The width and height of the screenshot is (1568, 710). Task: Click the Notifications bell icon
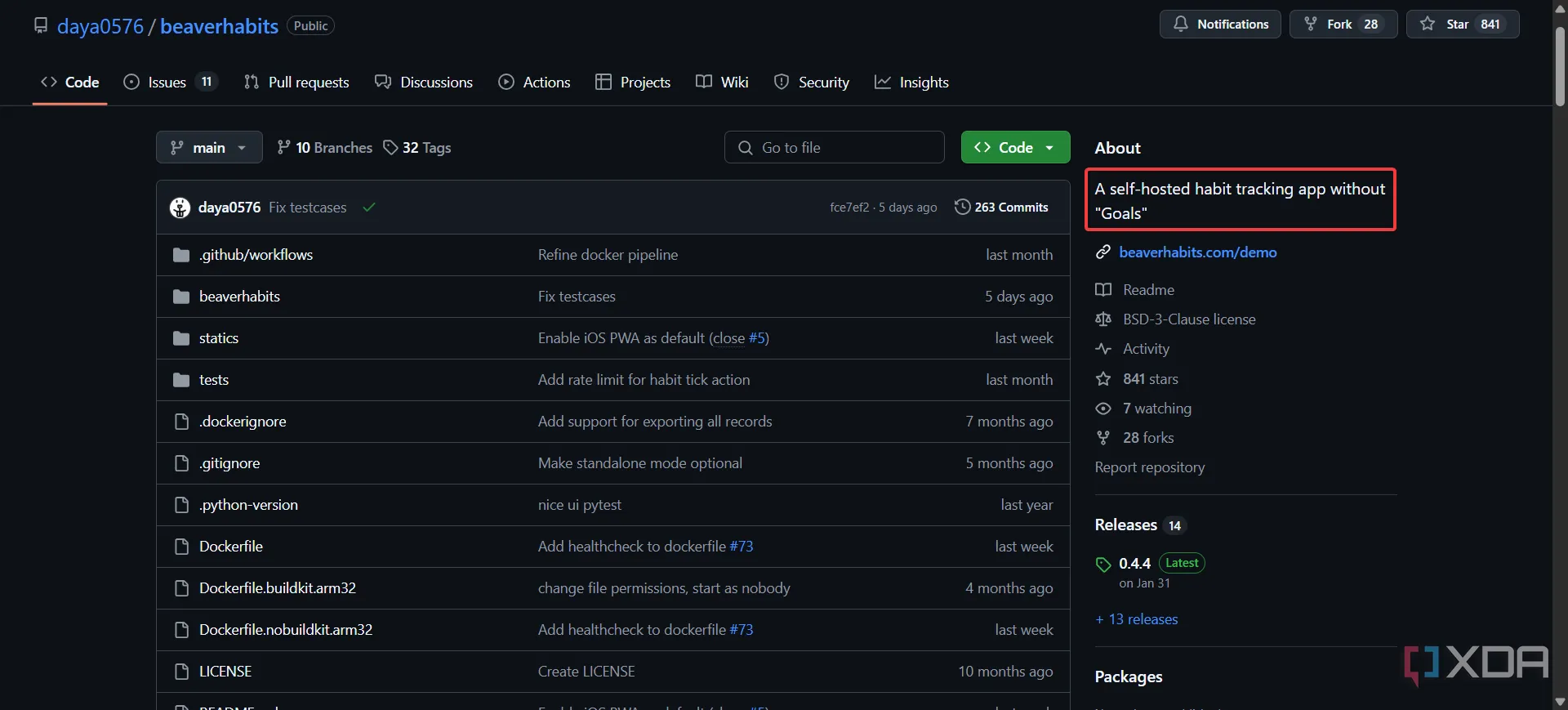[1181, 25]
